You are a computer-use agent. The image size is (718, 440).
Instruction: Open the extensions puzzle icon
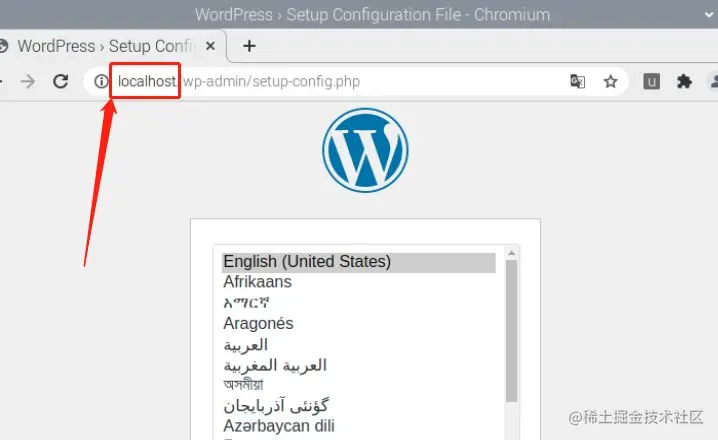click(x=684, y=81)
